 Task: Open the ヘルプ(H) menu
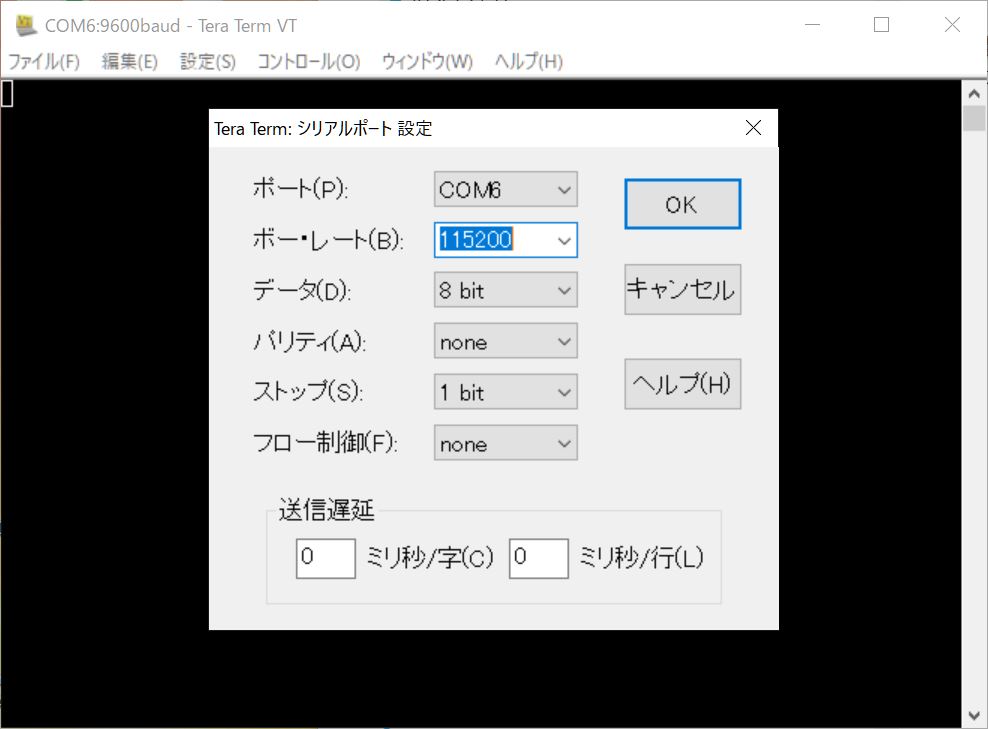tap(528, 61)
